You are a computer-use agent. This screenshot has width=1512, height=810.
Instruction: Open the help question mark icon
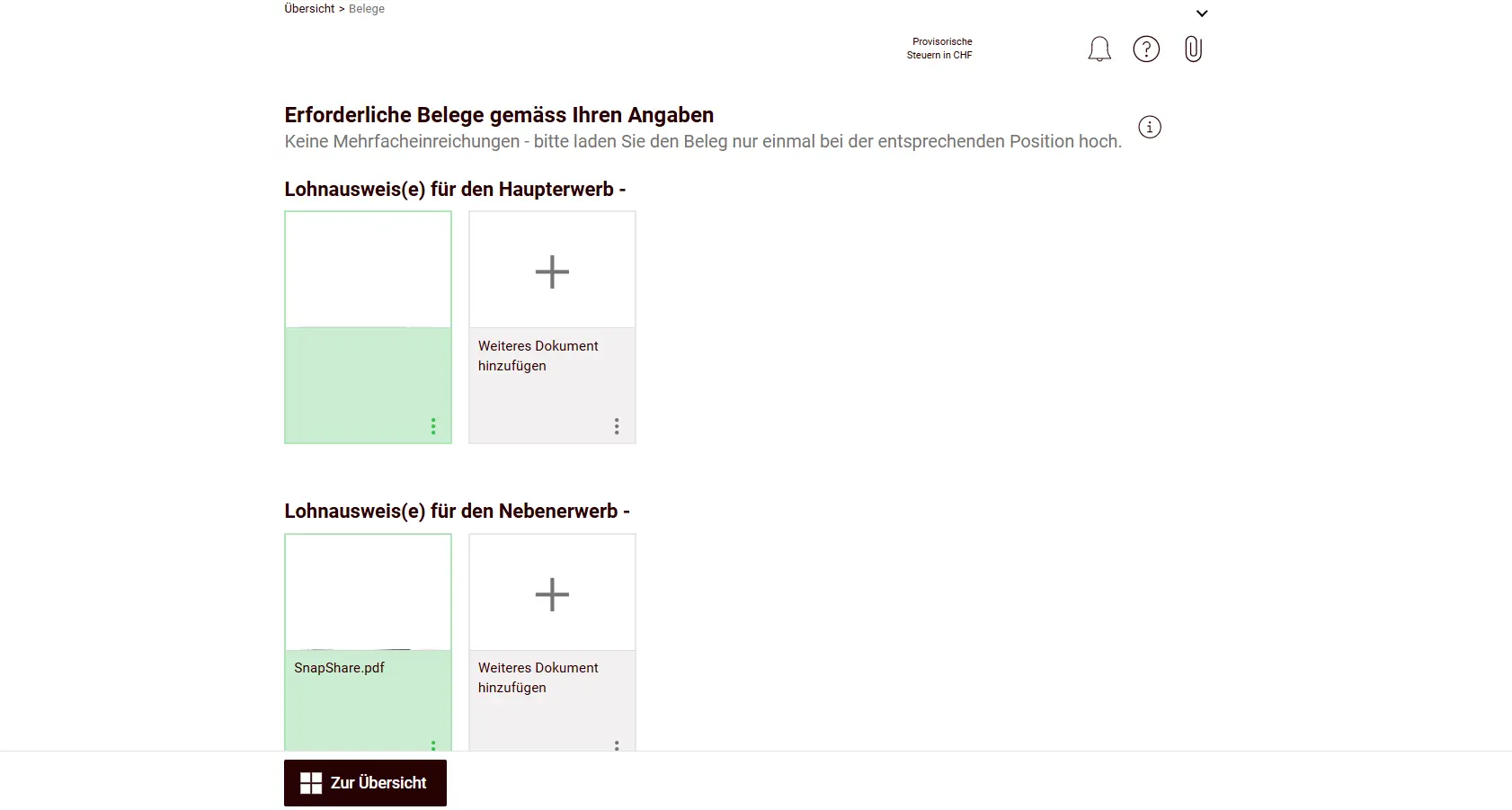coord(1146,49)
